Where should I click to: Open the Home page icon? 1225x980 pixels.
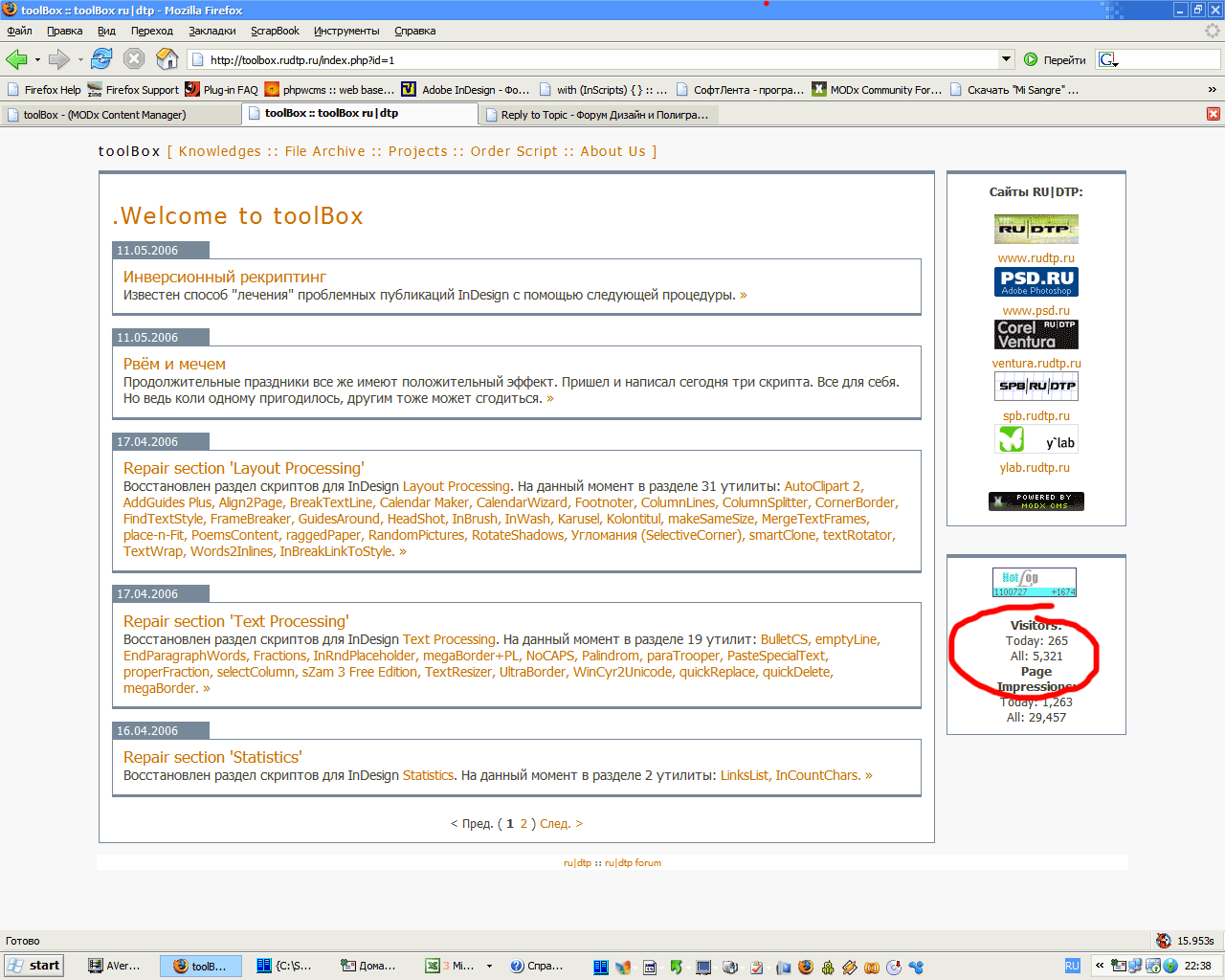pos(167,59)
